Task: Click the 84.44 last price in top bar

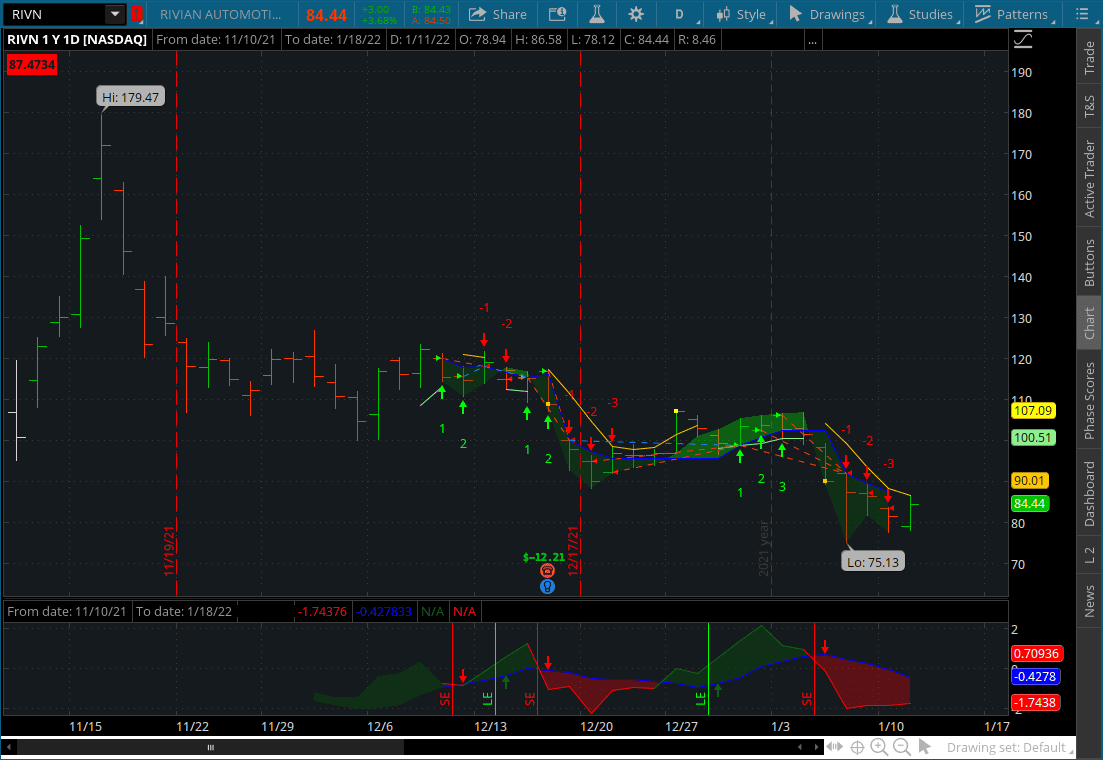Action: [x=326, y=15]
